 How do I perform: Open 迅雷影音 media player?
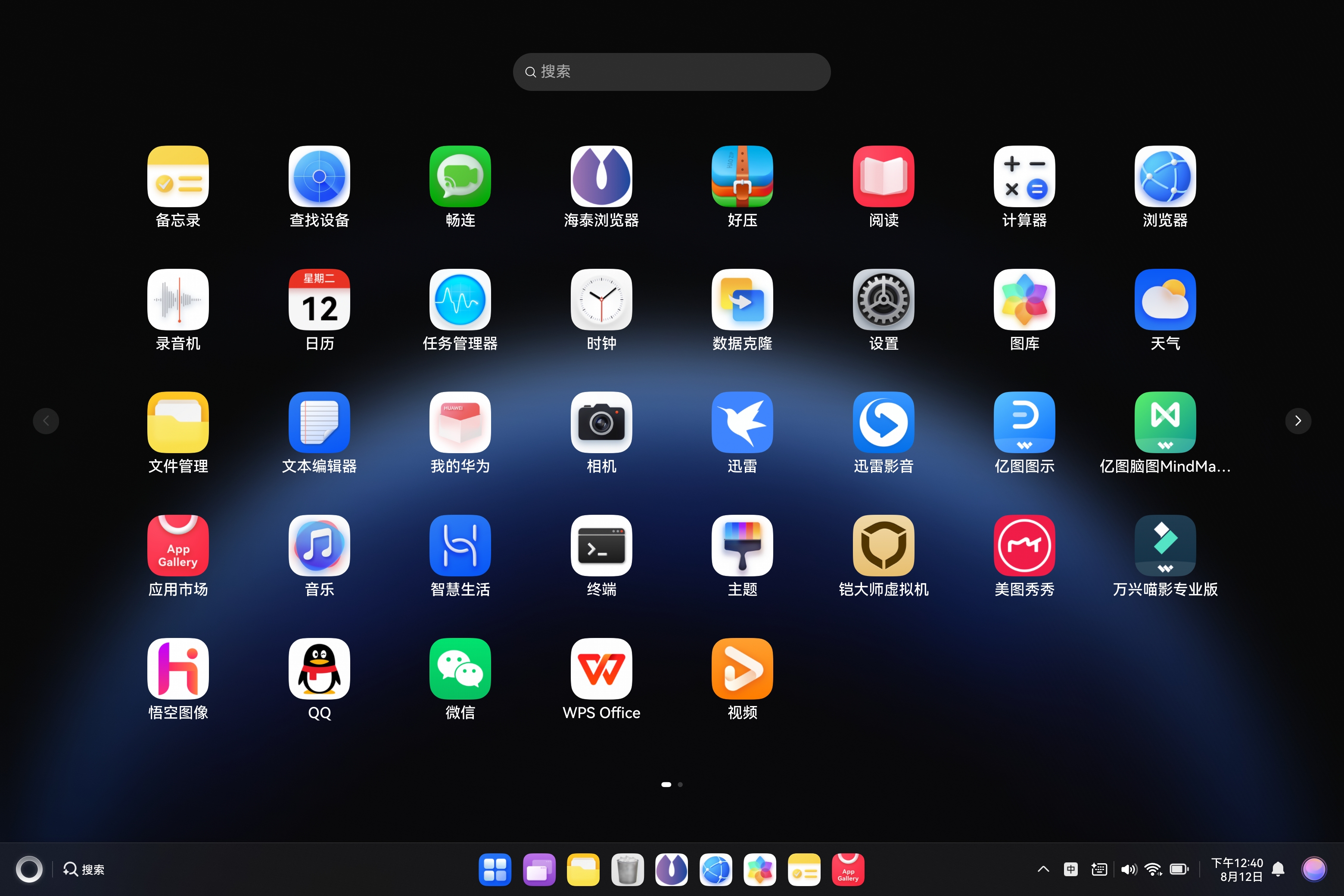click(884, 422)
